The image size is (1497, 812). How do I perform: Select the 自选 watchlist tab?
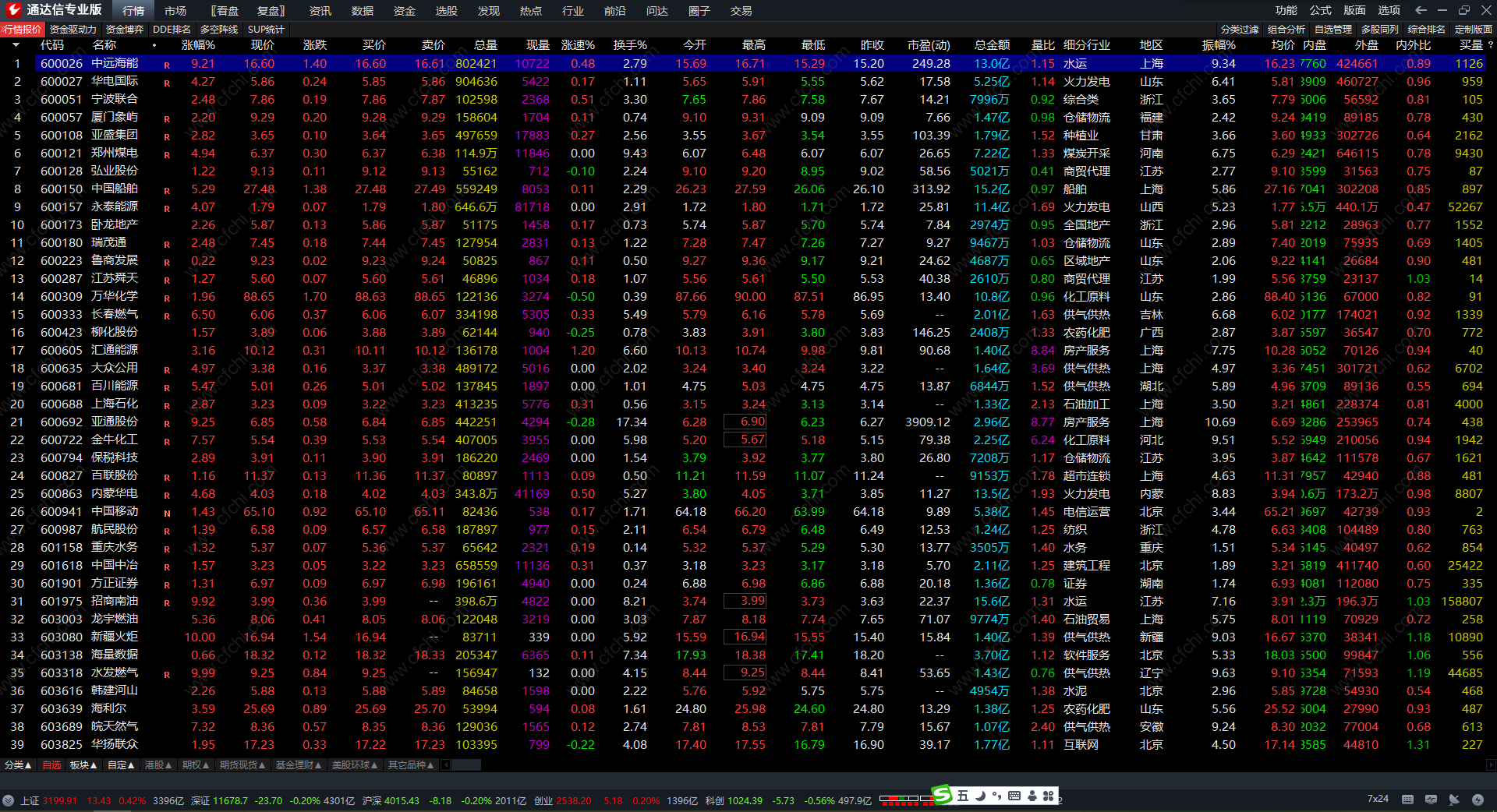pos(51,765)
